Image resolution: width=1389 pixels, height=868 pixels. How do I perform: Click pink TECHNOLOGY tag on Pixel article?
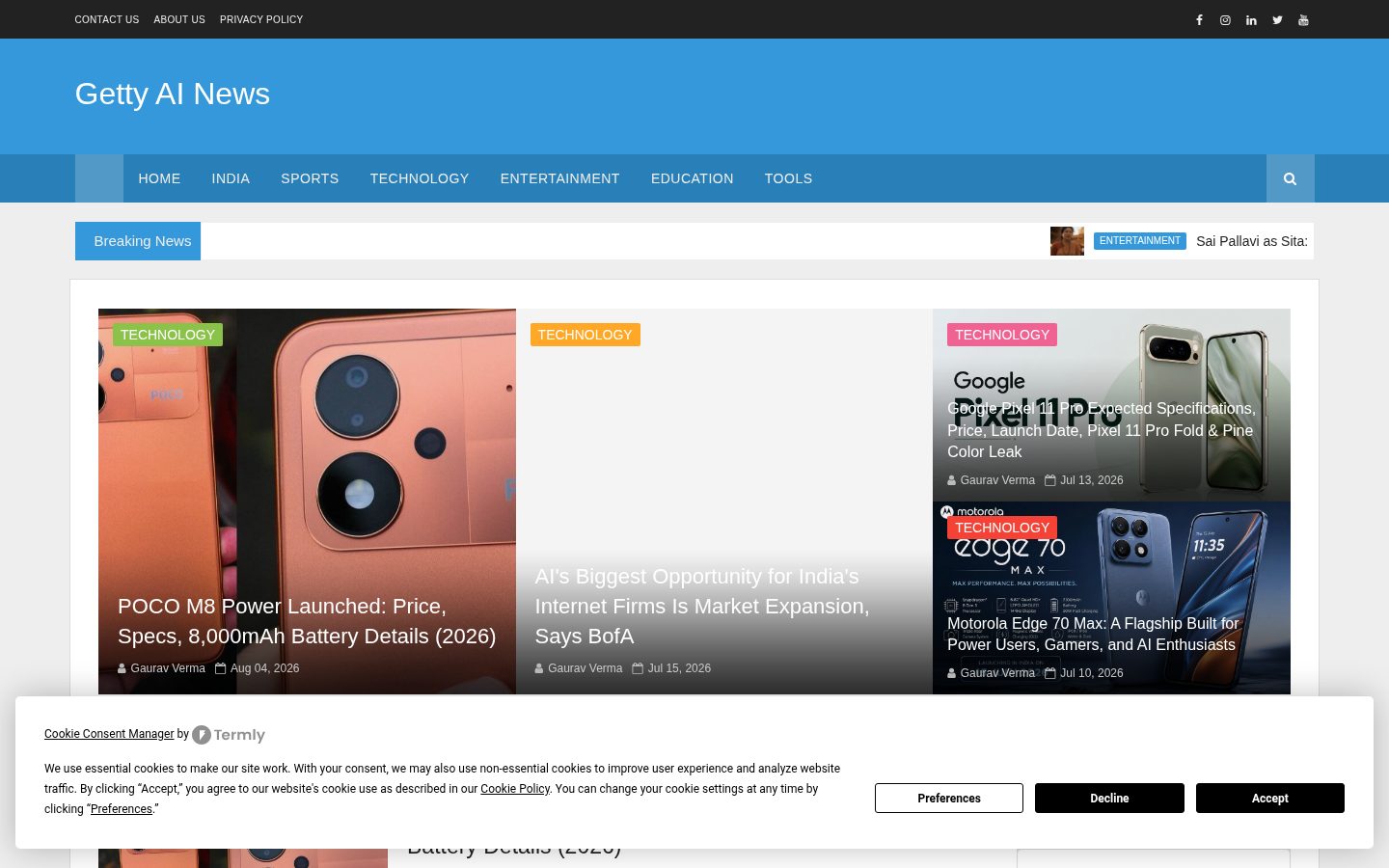tap(1002, 335)
